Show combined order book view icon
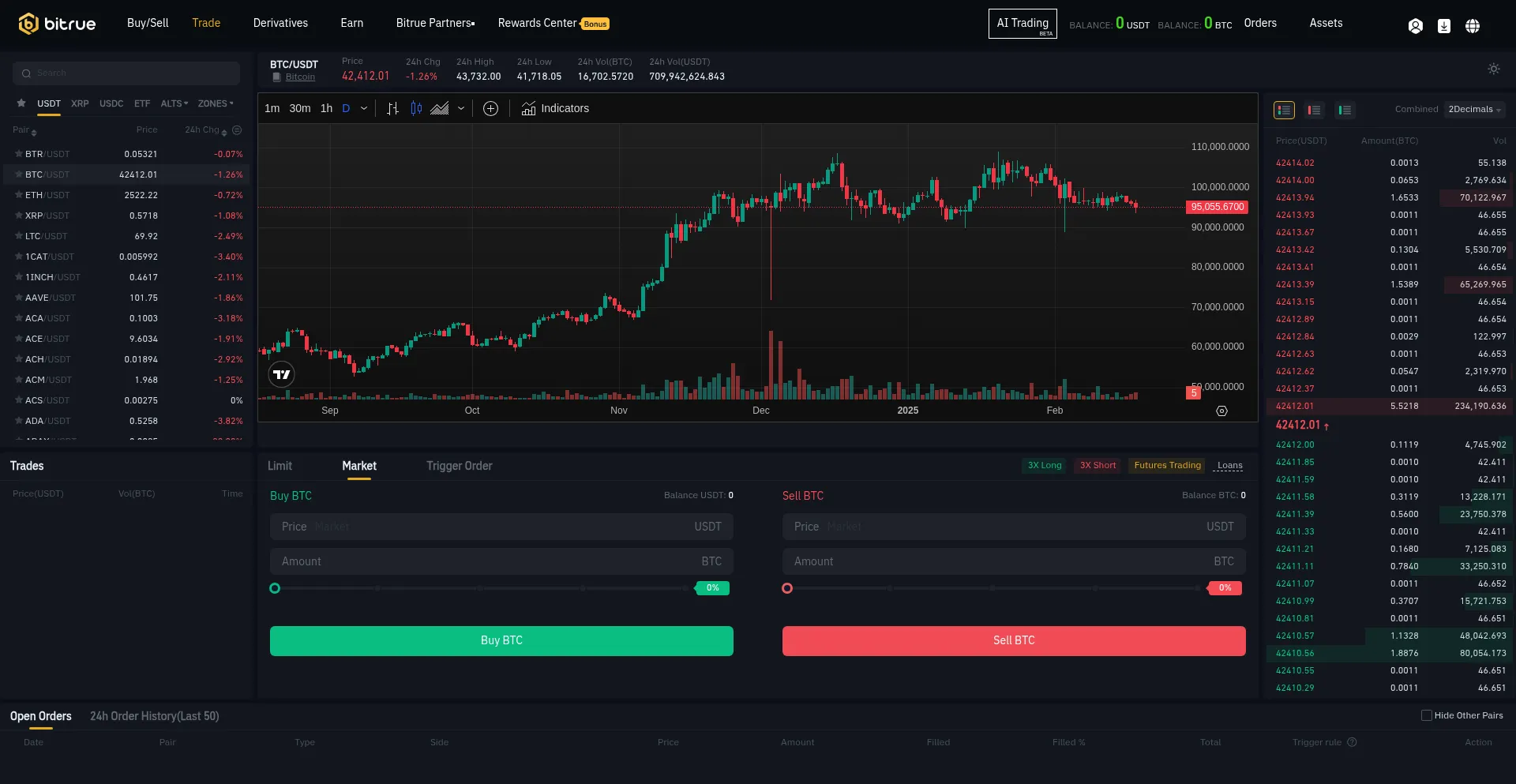 (1284, 110)
